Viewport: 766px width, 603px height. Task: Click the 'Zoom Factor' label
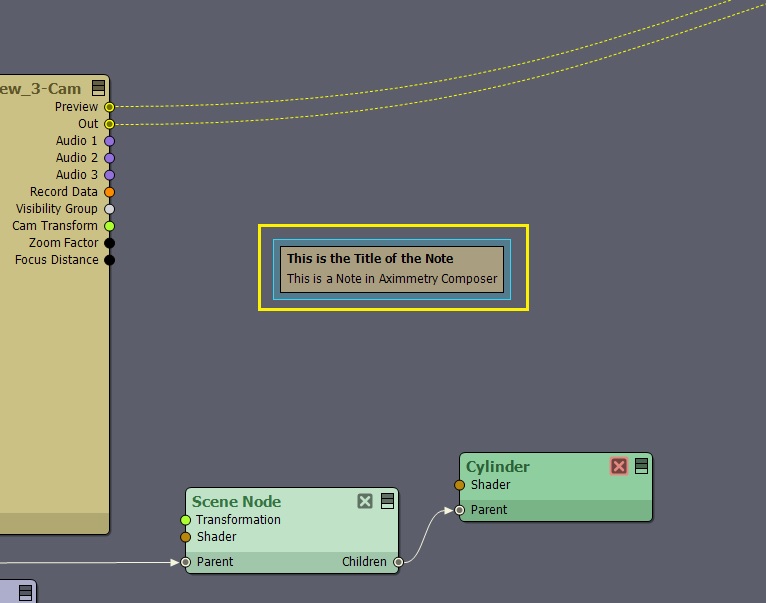point(64,242)
